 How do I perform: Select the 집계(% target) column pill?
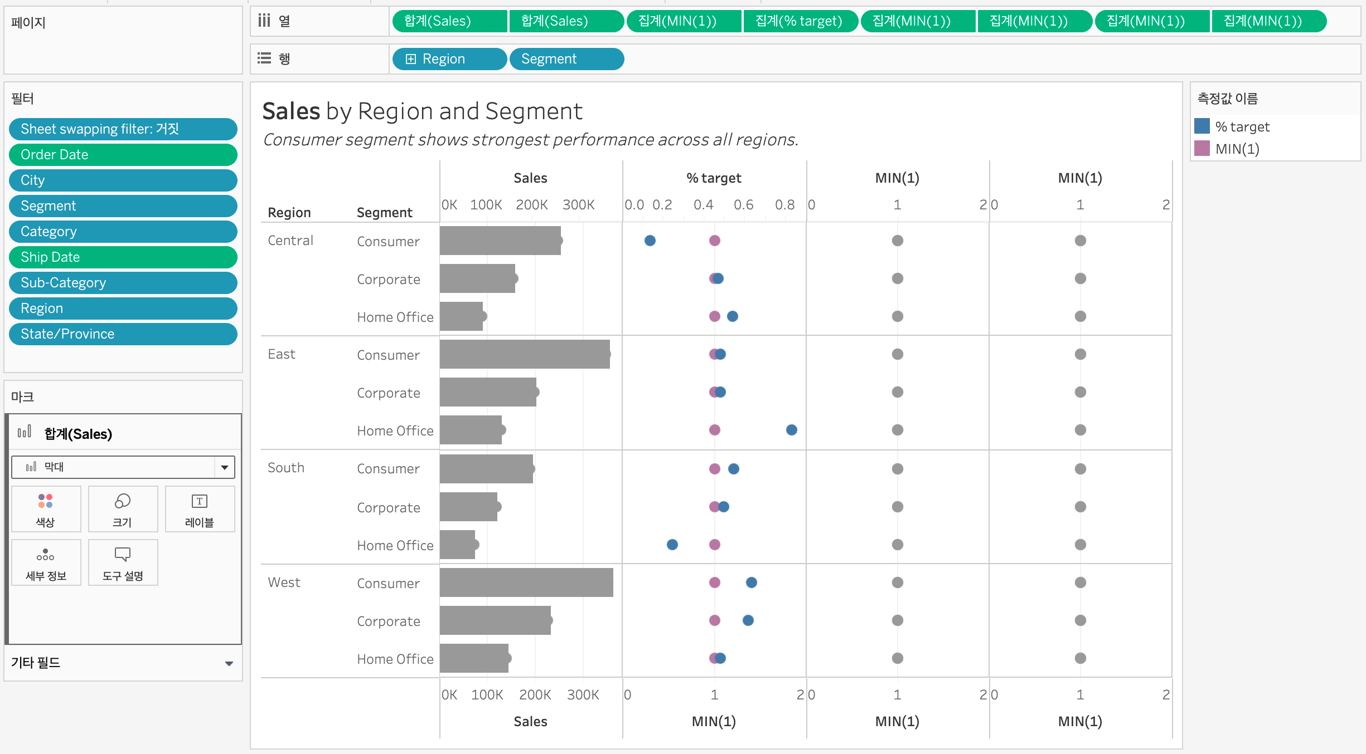800,21
